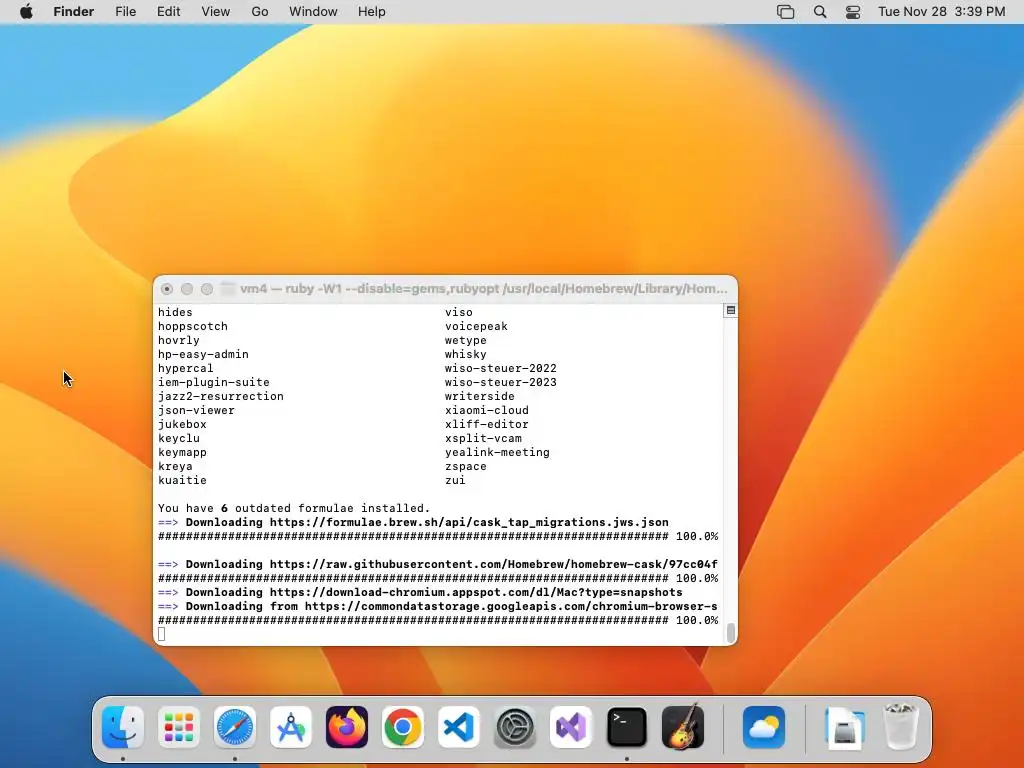Click the Terminal vertical scrollbar thumb
The height and width of the screenshot is (768, 1024).
click(x=731, y=632)
